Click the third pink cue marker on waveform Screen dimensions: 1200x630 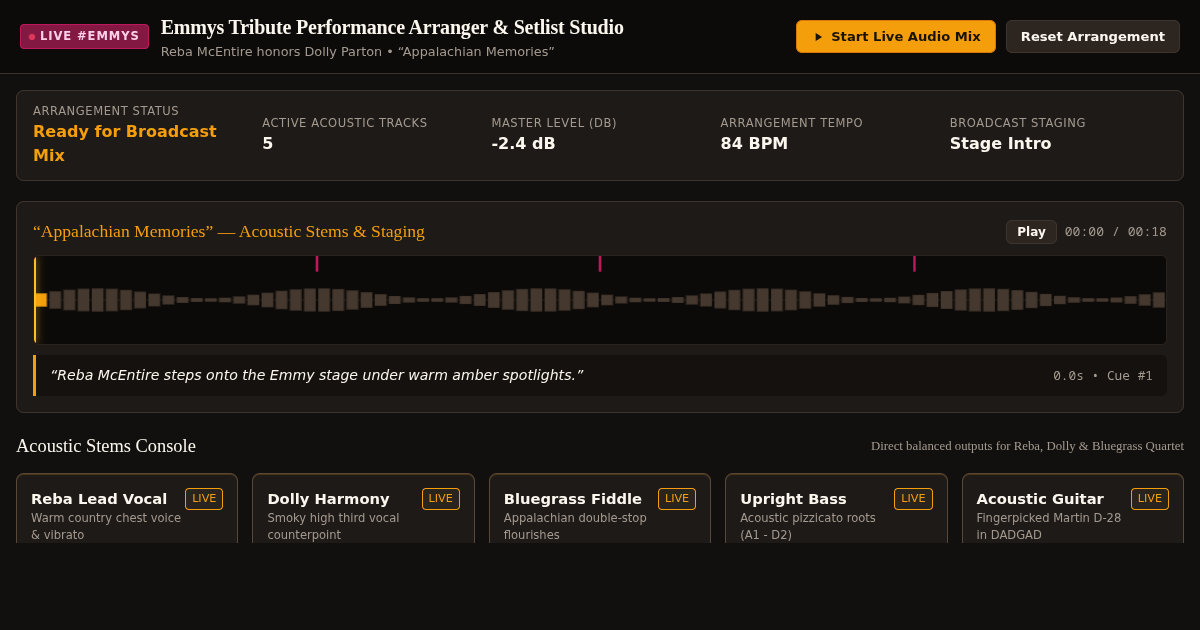click(x=914, y=264)
